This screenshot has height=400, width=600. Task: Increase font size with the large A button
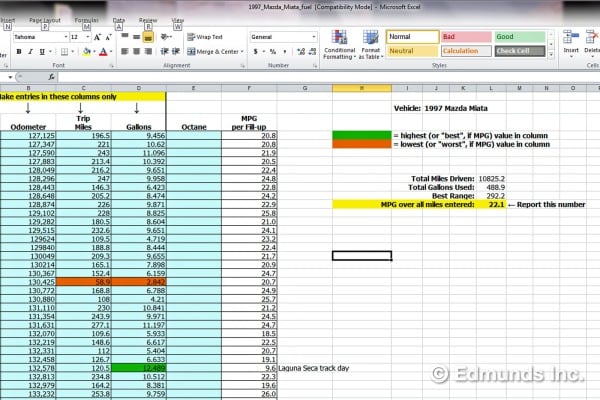pyautogui.click(x=97, y=37)
